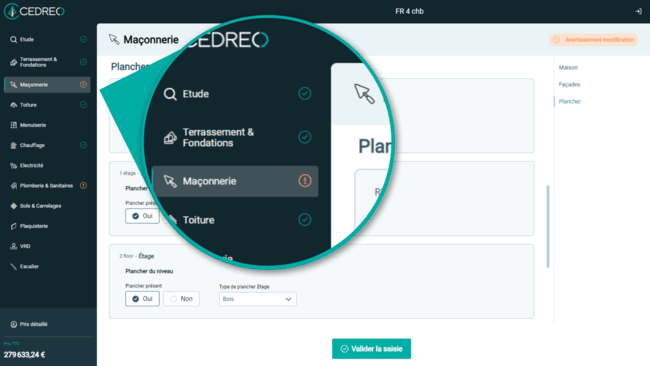Click the Sols & Carrelages diamond icon
650x366 pixels.
coord(14,206)
